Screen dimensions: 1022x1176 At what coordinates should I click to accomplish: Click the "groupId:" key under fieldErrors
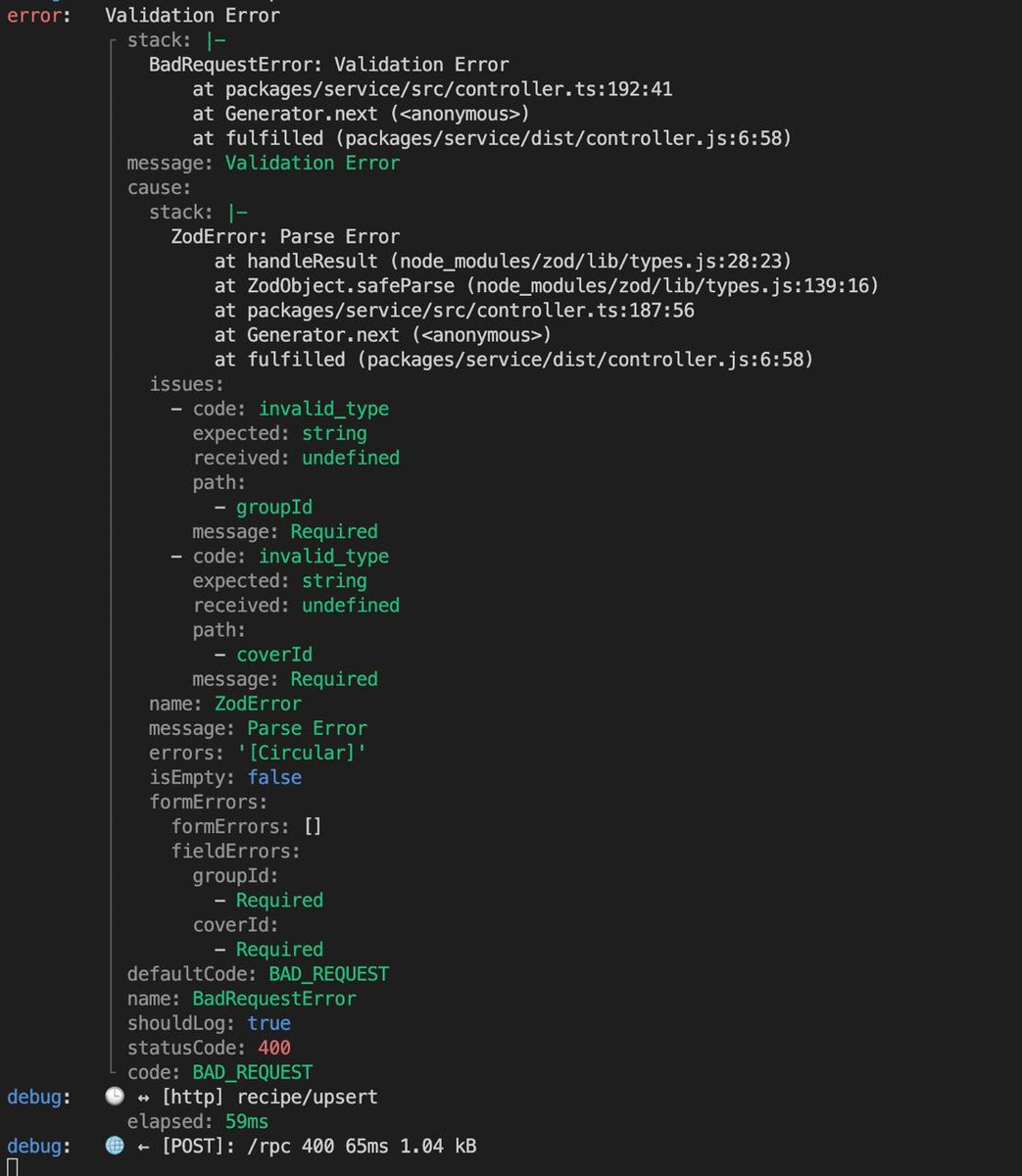point(236,875)
